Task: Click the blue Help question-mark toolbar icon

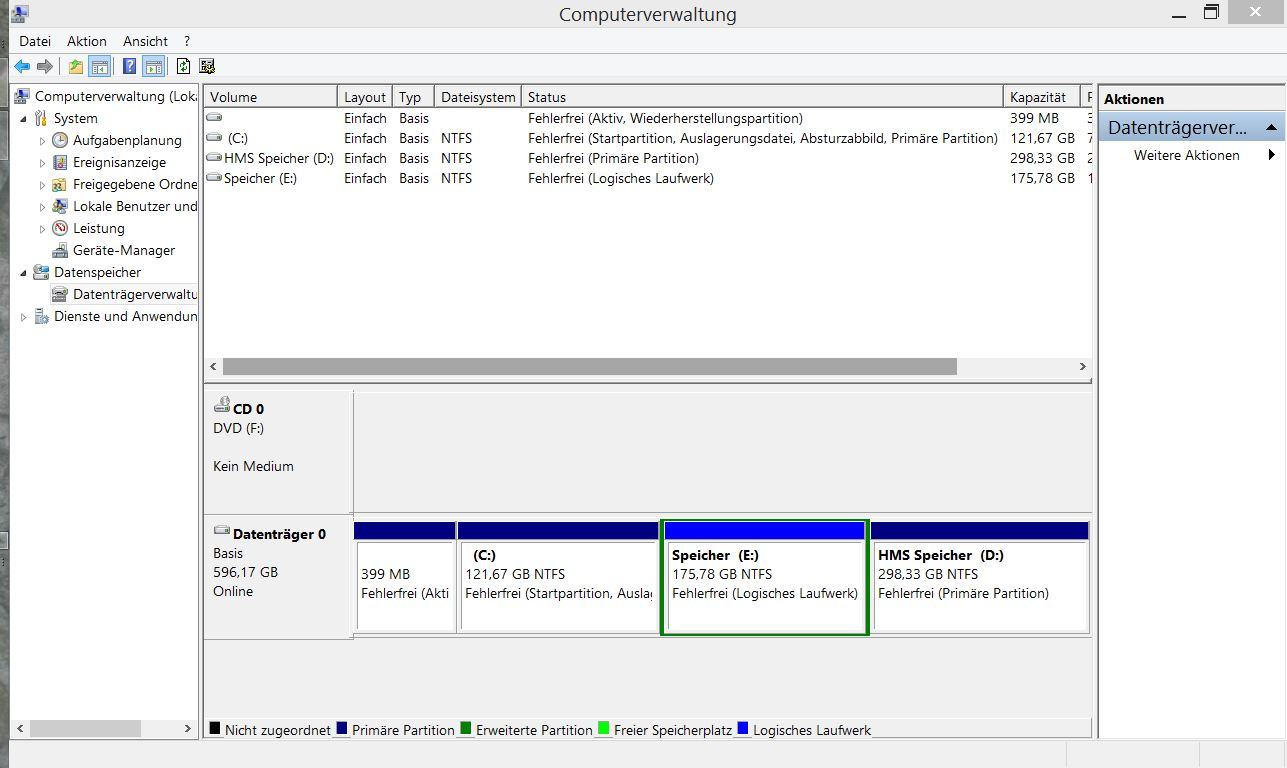Action: coord(129,67)
